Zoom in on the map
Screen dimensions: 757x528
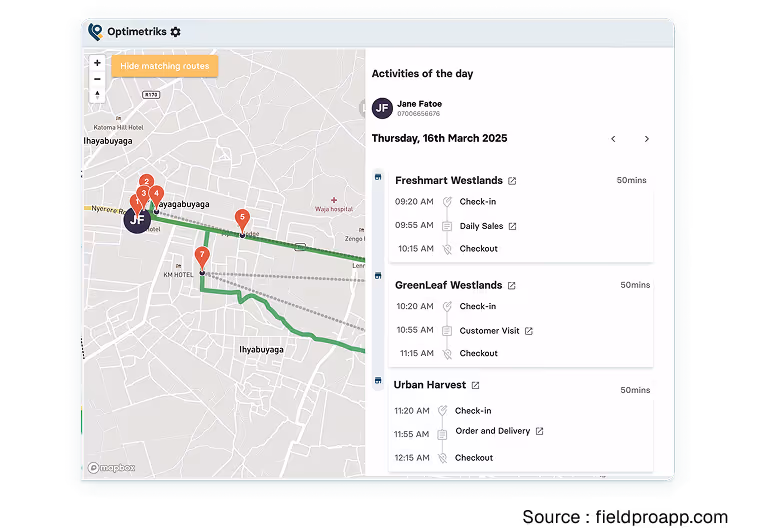click(97, 63)
